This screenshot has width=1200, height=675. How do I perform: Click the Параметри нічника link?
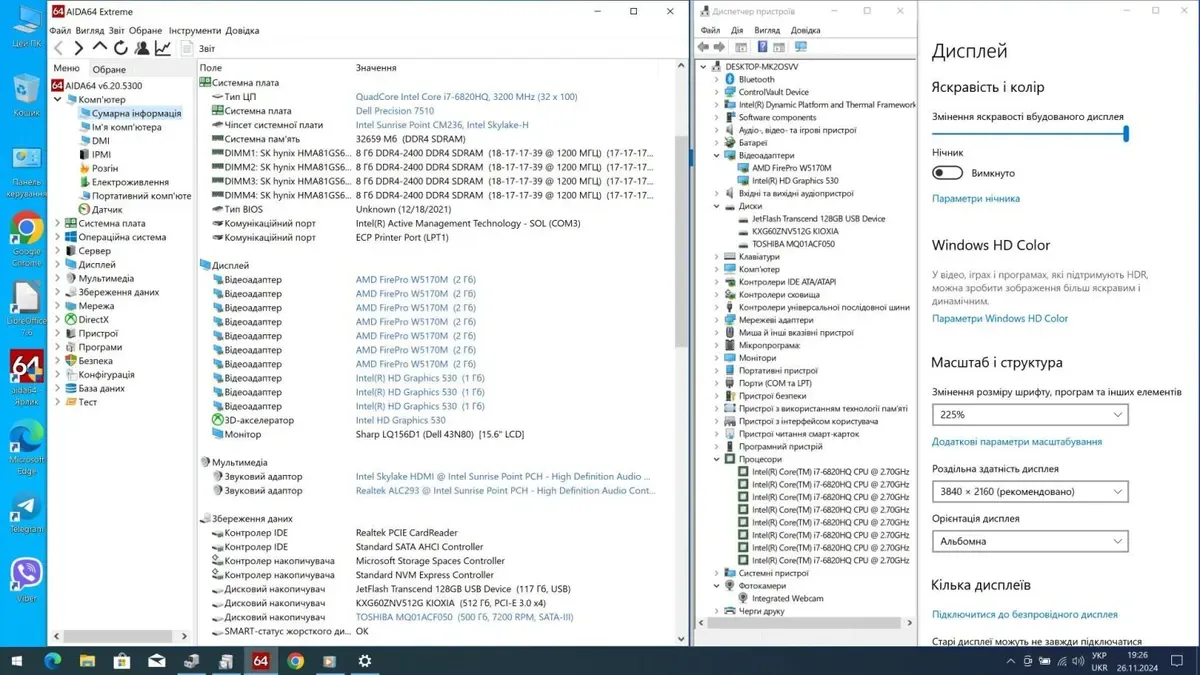tap(975, 199)
